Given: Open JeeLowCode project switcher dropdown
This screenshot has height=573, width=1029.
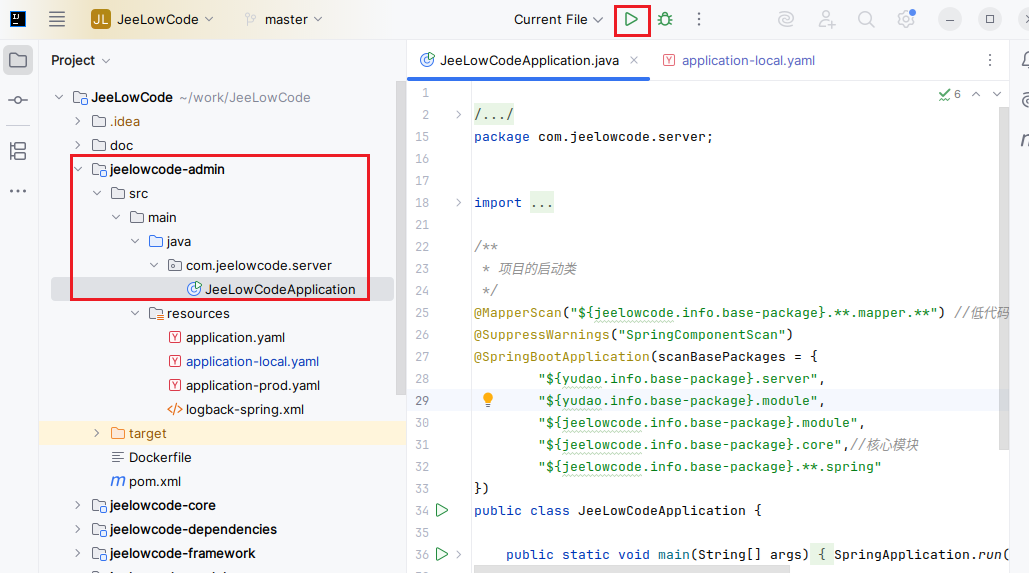Looking at the screenshot, I should click(x=153, y=20).
